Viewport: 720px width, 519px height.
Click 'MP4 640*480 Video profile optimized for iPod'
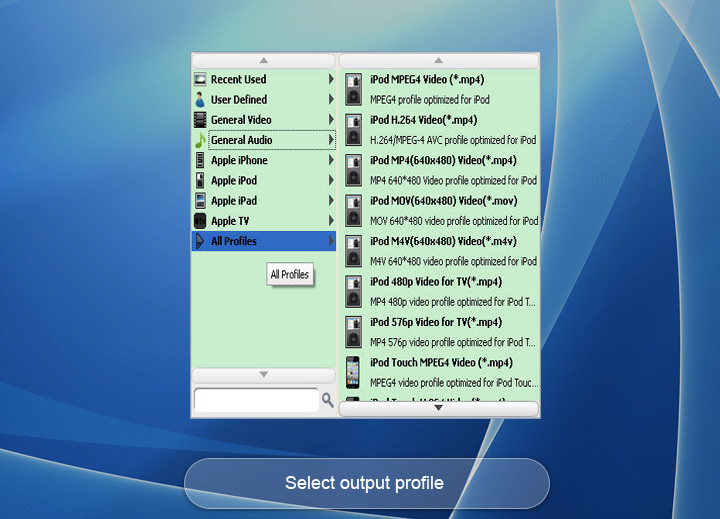(454, 181)
